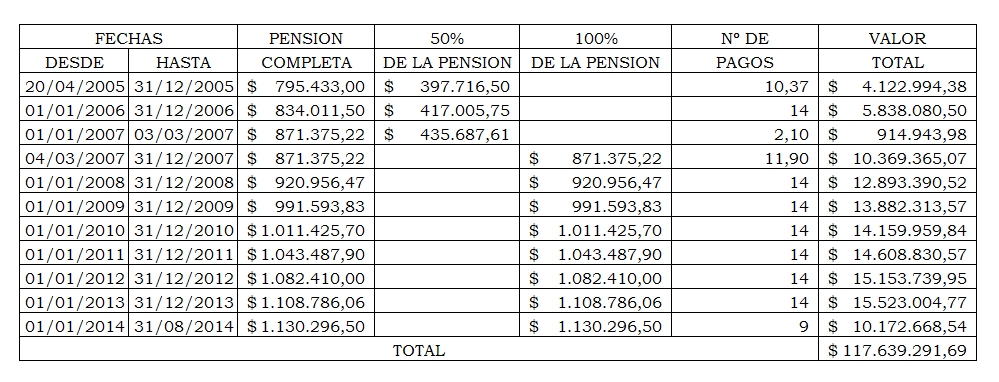
Task: Select the 04/03/2007 start date cell
Action: (x=75, y=158)
